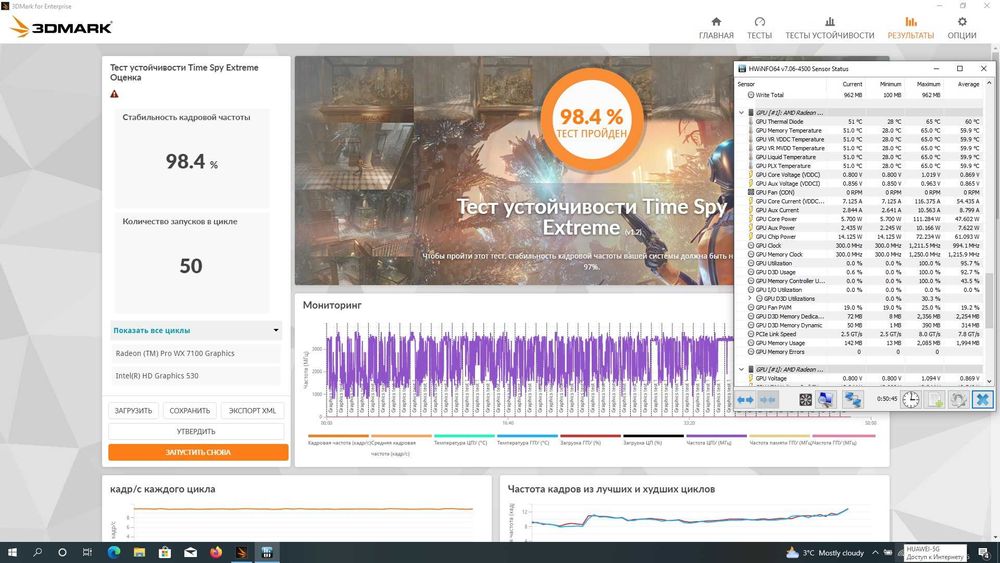Click the Экспорт XML button

(x=253, y=411)
